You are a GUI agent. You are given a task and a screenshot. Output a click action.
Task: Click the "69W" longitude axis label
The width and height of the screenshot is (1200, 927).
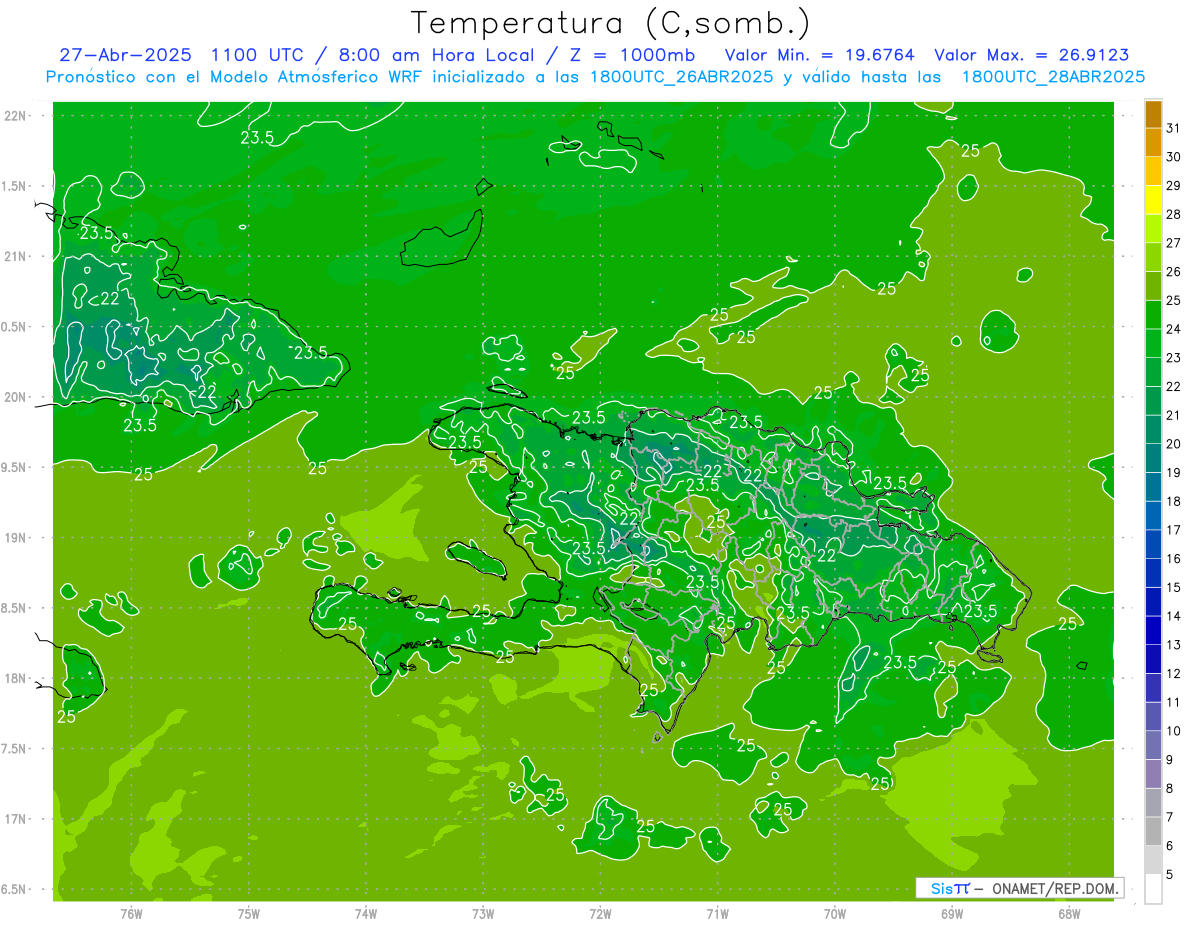pyautogui.click(x=951, y=913)
